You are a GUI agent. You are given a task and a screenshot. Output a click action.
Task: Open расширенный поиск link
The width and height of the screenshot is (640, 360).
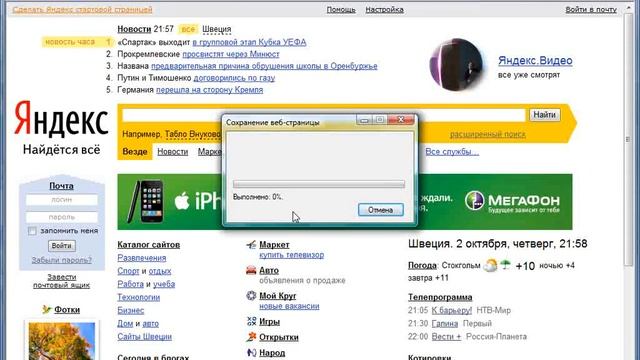(x=488, y=134)
